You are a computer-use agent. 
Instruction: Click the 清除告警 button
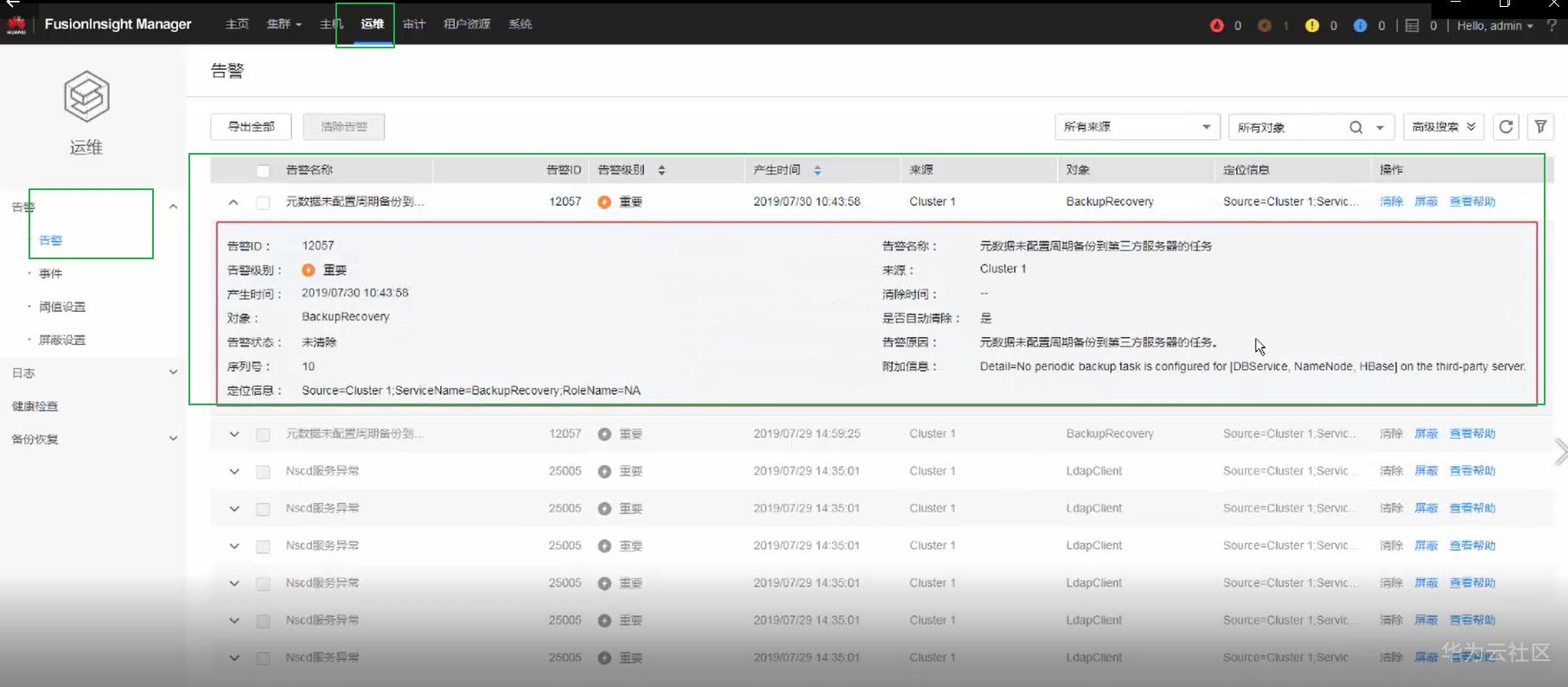point(344,127)
